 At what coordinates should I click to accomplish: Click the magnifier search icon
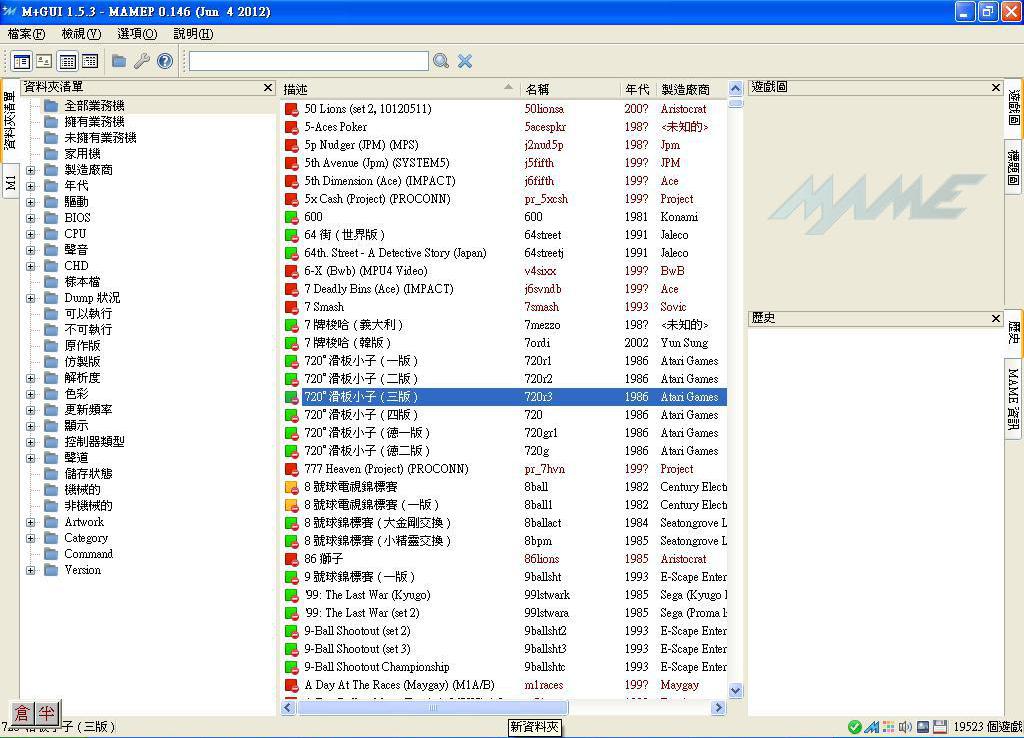pyautogui.click(x=441, y=62)
